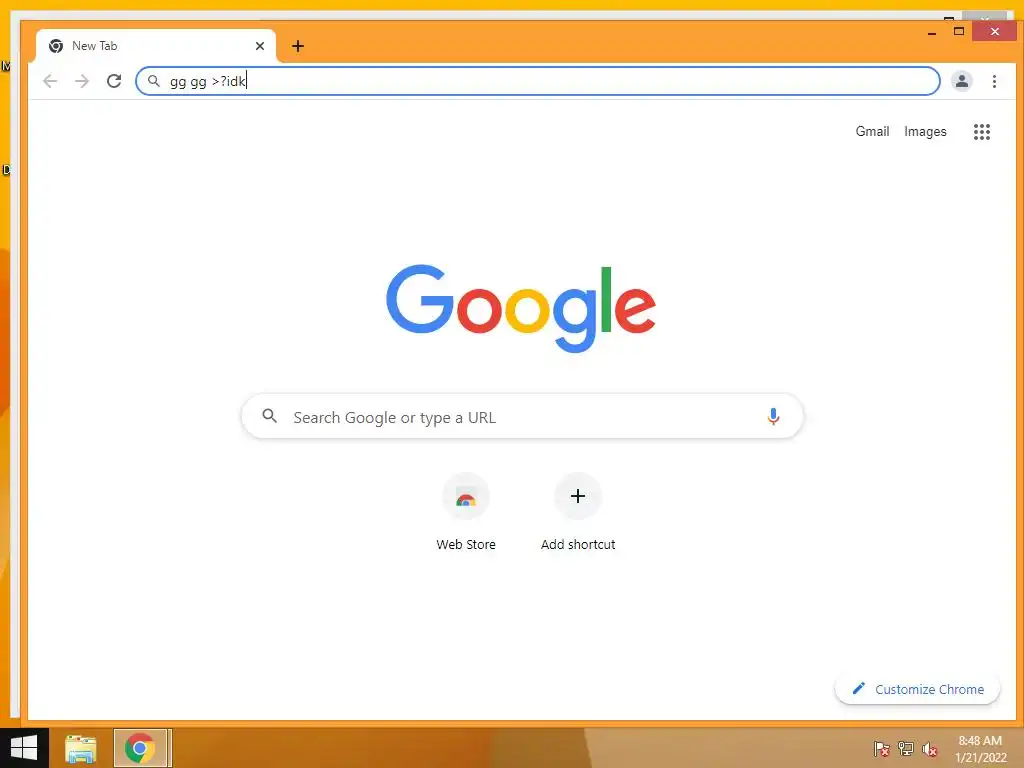Focus the address bar with typed text

tap(537, 81)
